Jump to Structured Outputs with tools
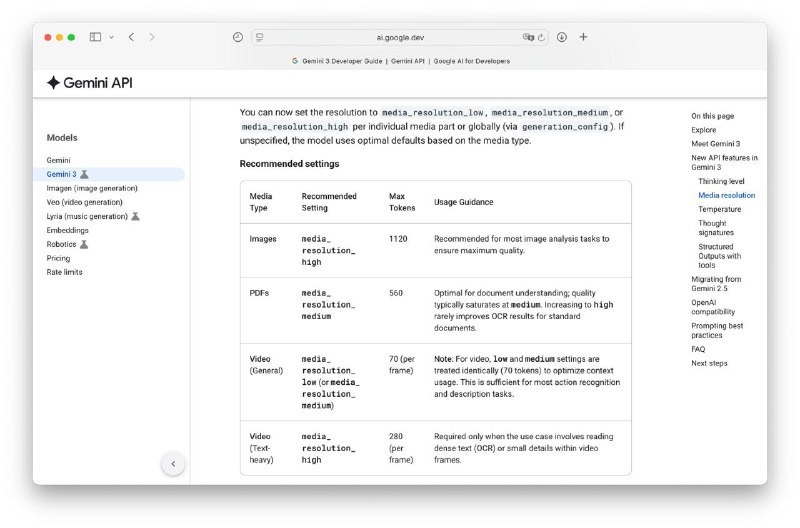800x528 pixels. pos(719,256)
